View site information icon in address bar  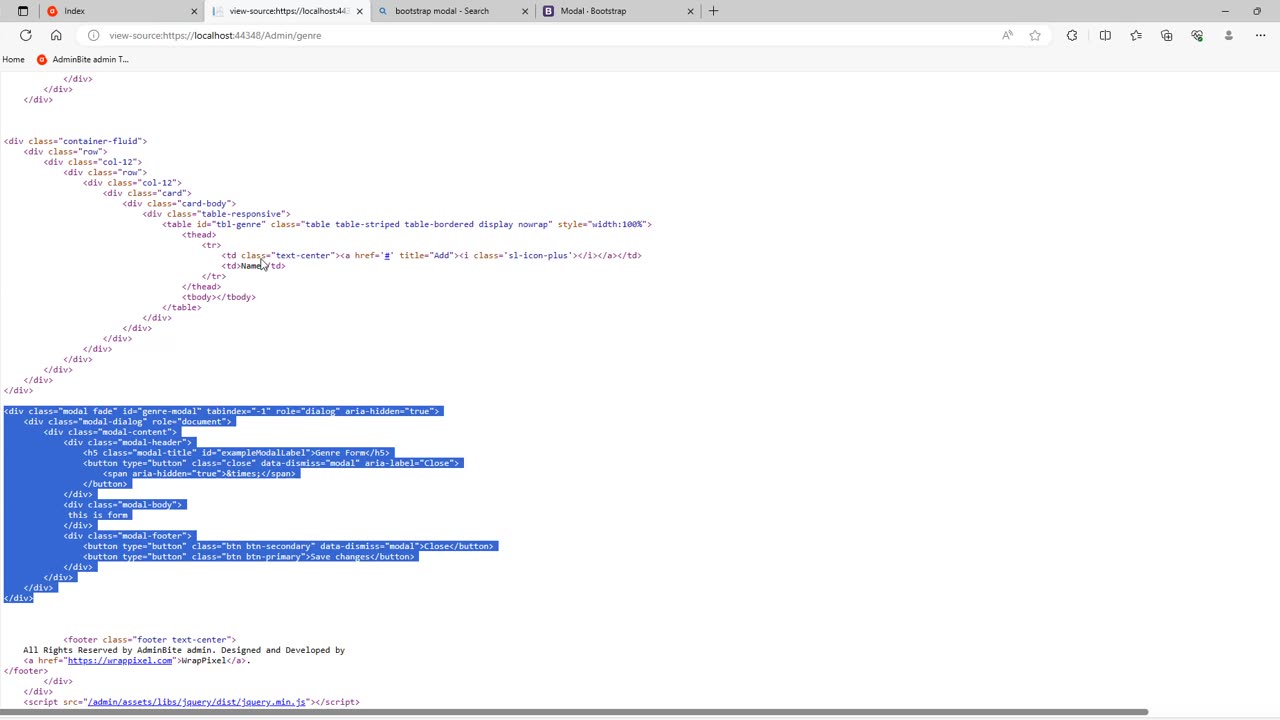tap(93, 35)
